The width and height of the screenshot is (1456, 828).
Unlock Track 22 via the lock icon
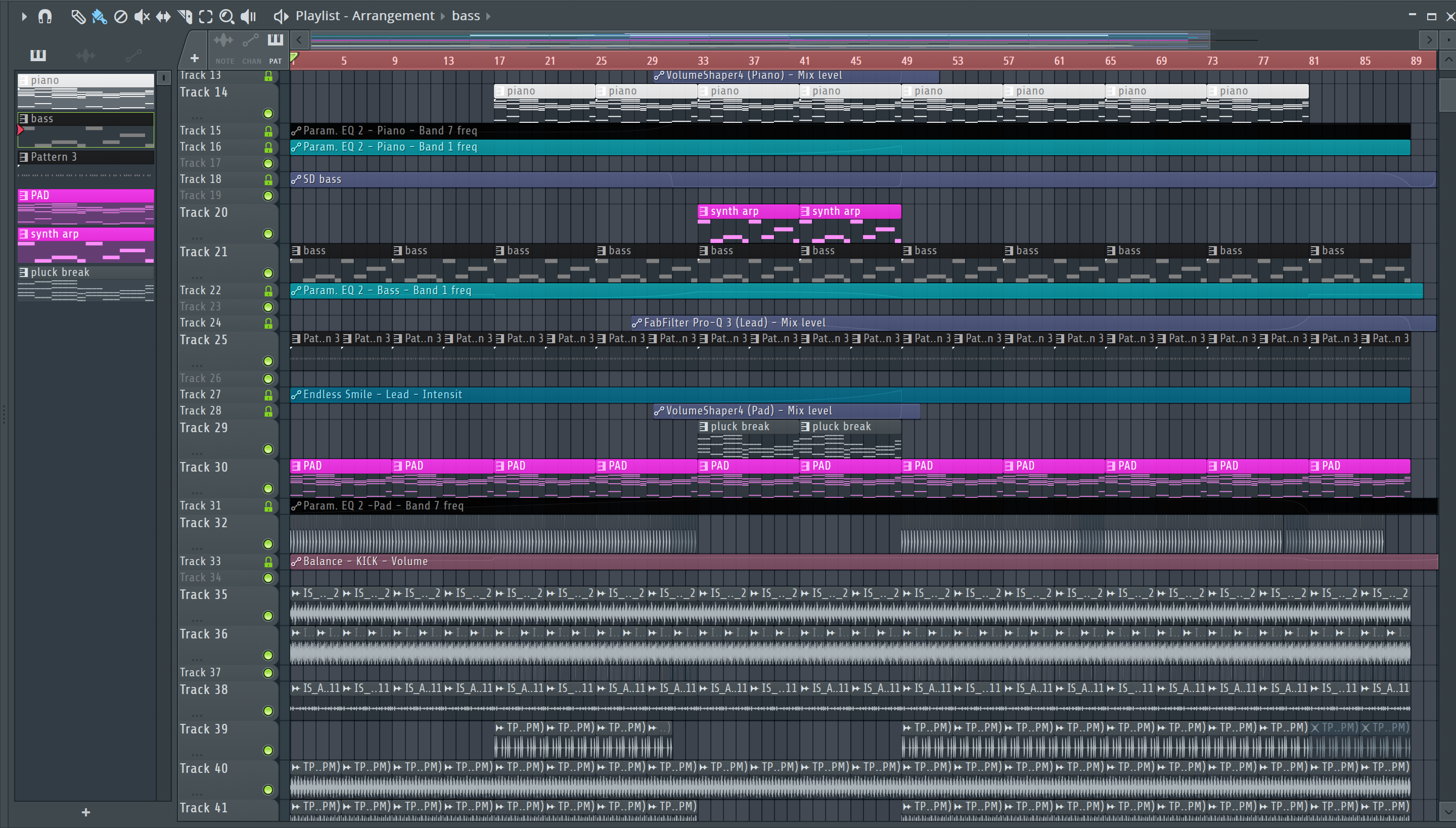tap(268, 291)
